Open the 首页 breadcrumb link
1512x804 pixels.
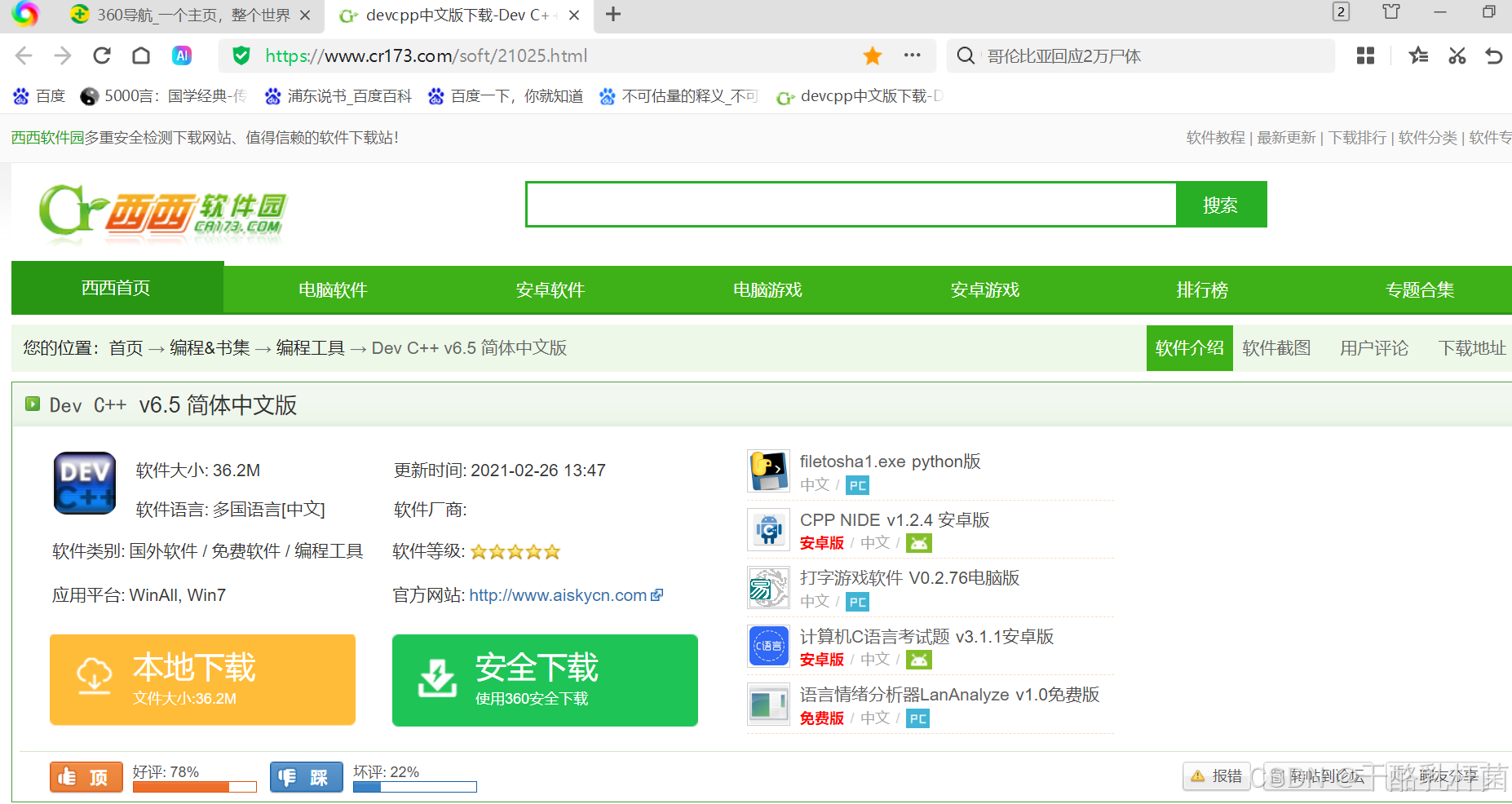click(126, 348)
